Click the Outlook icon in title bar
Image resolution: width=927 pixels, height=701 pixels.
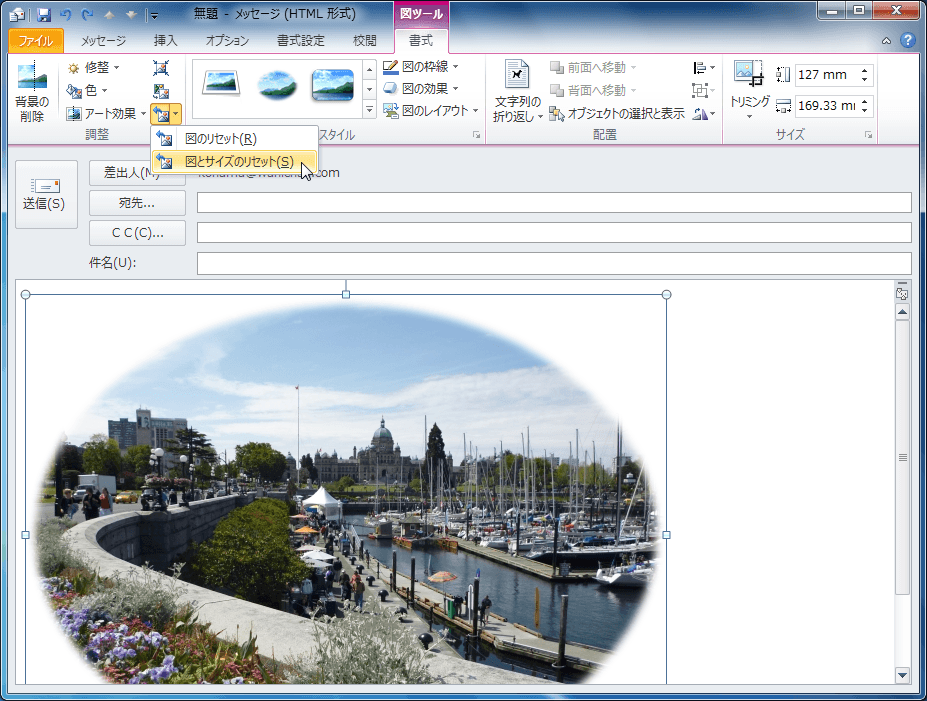point(19,15)
